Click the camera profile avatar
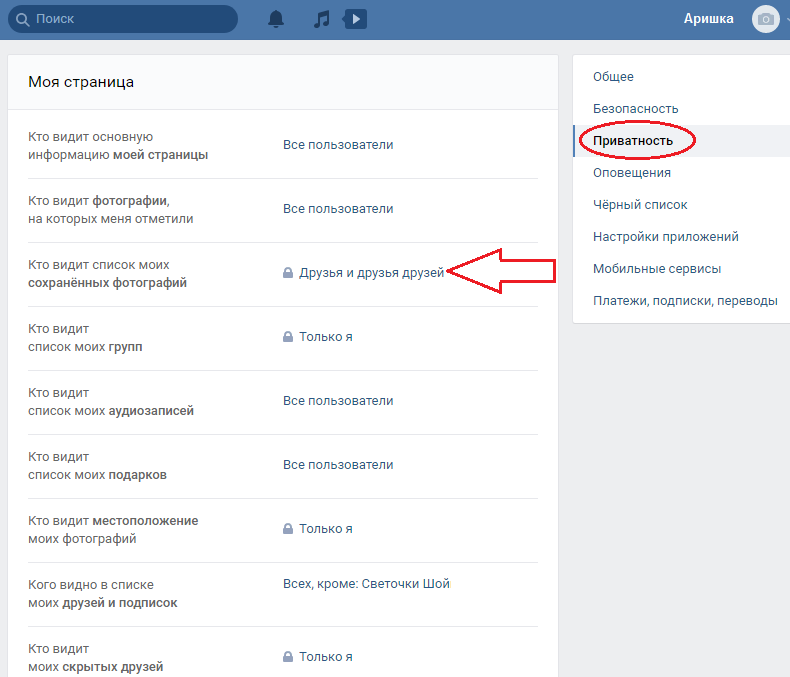The height and width of the screenshot is (677, 790). (765, 19)
